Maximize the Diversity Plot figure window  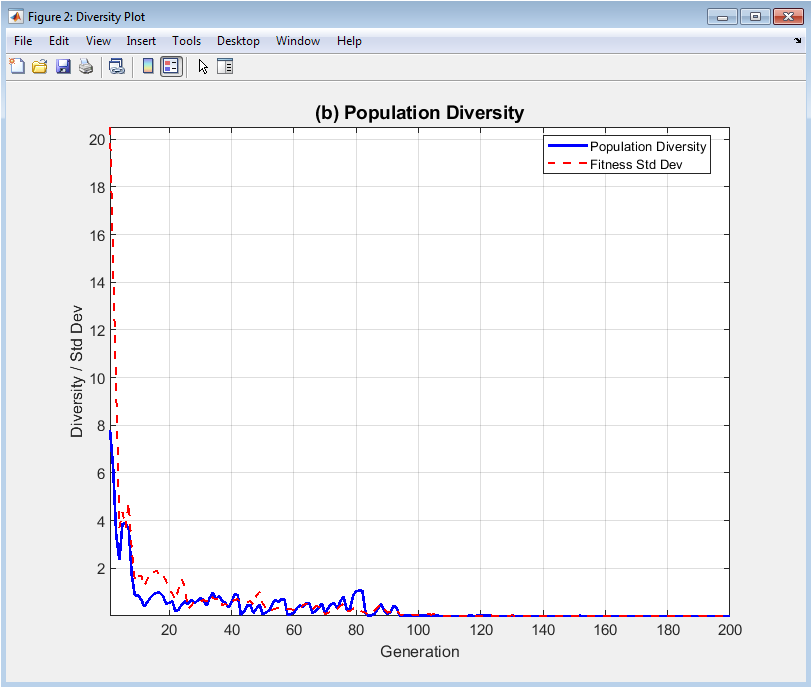(x=756, y=17)
